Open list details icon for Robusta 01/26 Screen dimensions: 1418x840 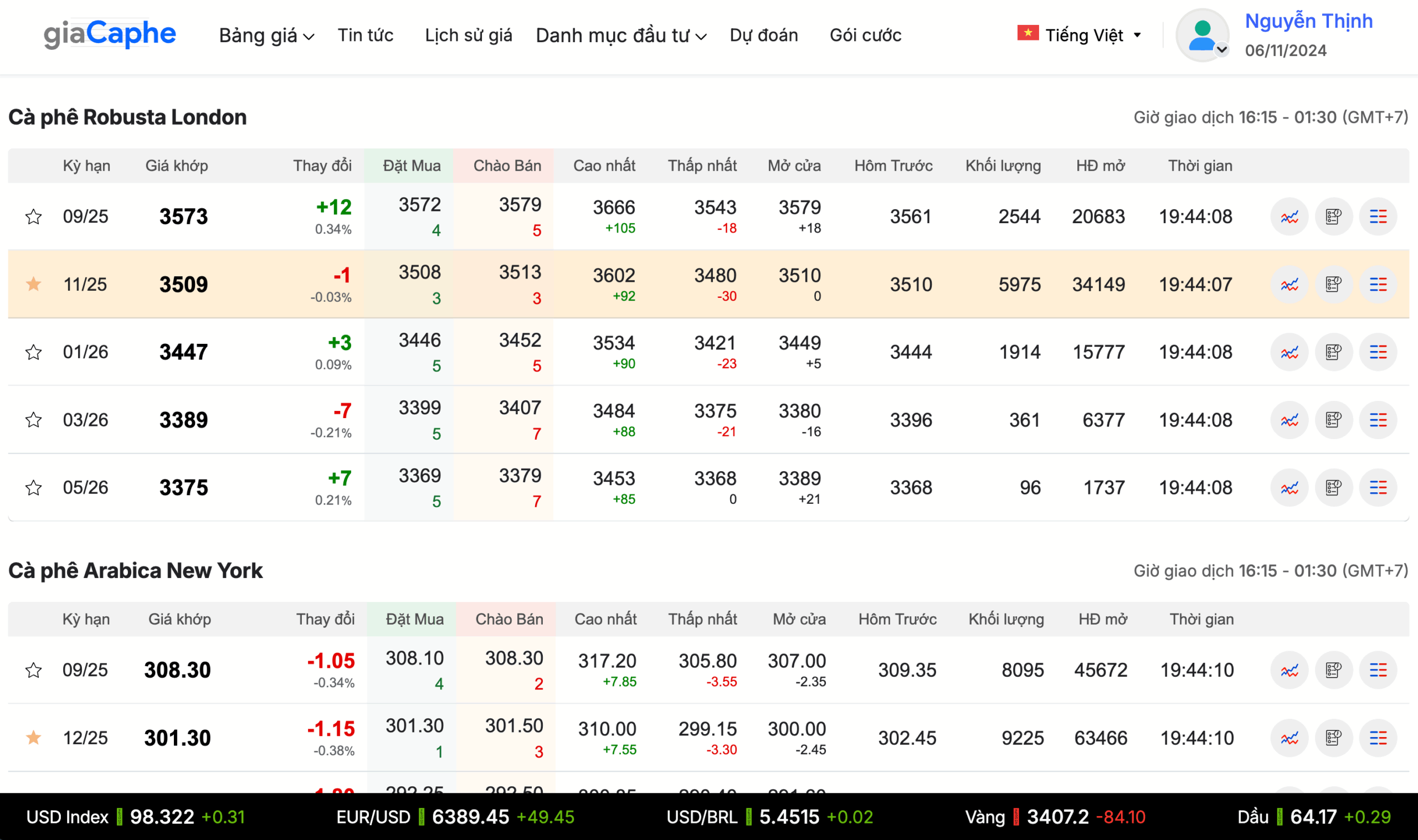tap(1377, 352)
